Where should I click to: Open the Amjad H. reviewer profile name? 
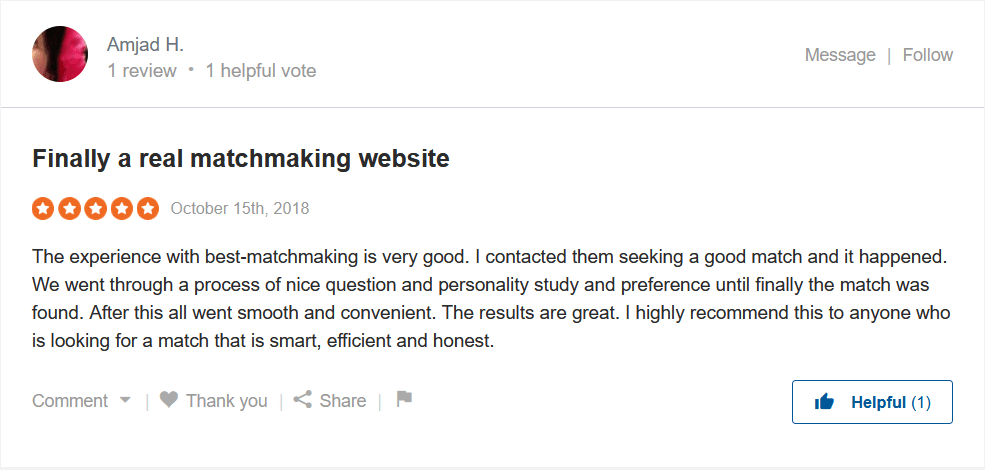pos(146,45)
